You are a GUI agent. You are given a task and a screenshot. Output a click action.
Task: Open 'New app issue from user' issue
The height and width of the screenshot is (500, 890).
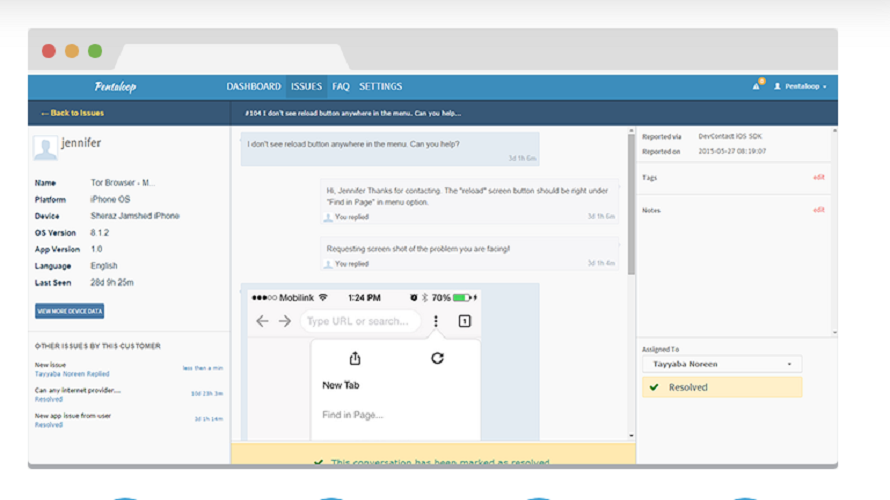pos(73,415)
